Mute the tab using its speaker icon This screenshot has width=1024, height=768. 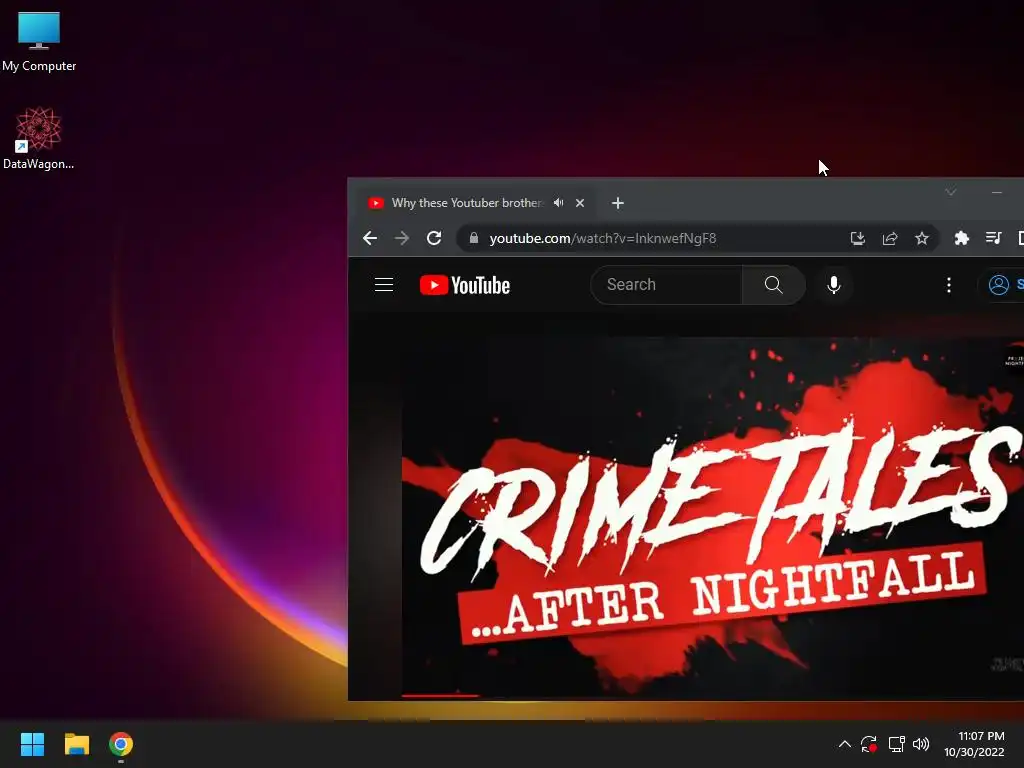click(558, 203)
